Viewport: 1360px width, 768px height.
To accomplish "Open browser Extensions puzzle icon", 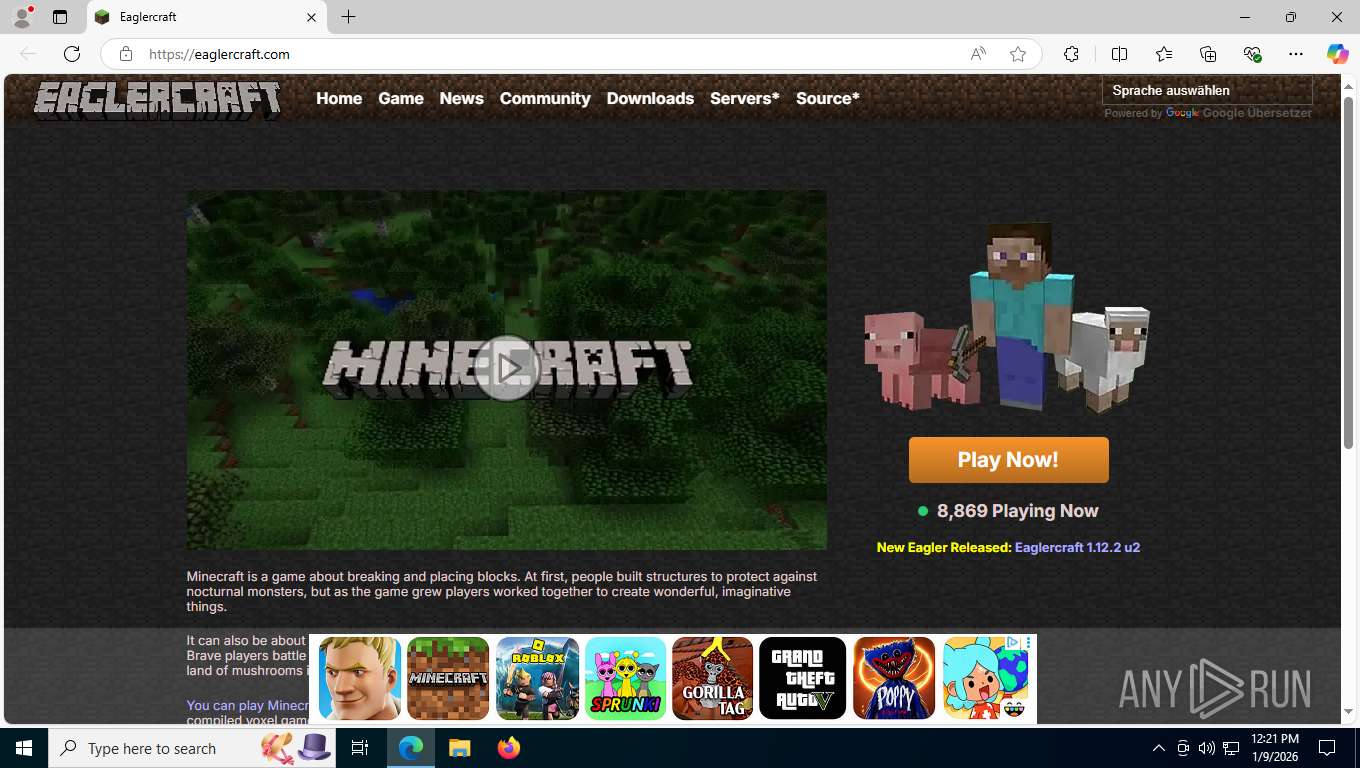I will coord(1071,54).
